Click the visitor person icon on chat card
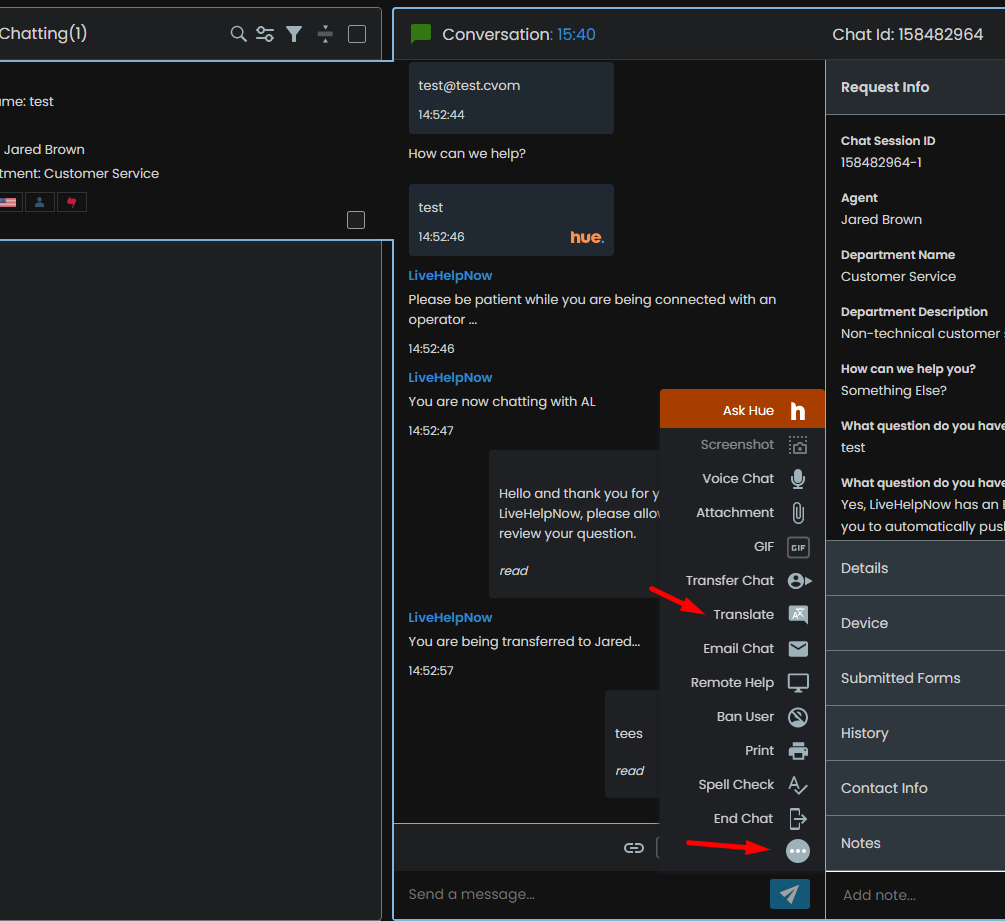1005x921 pixels. click(40, 202)
